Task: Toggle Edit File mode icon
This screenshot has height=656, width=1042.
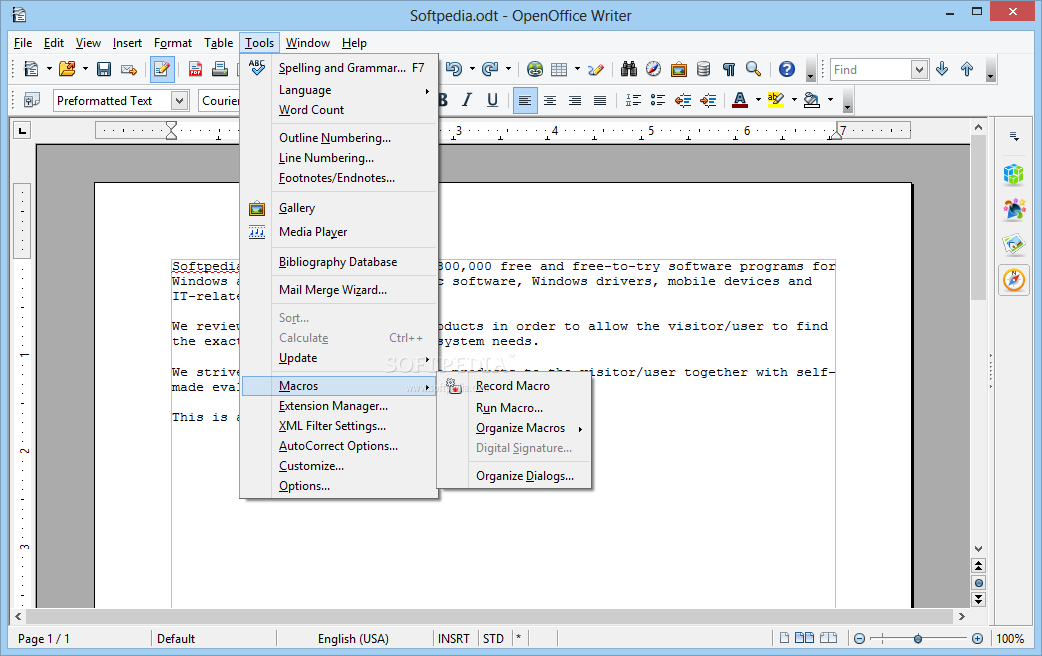Action: point(162,69)
